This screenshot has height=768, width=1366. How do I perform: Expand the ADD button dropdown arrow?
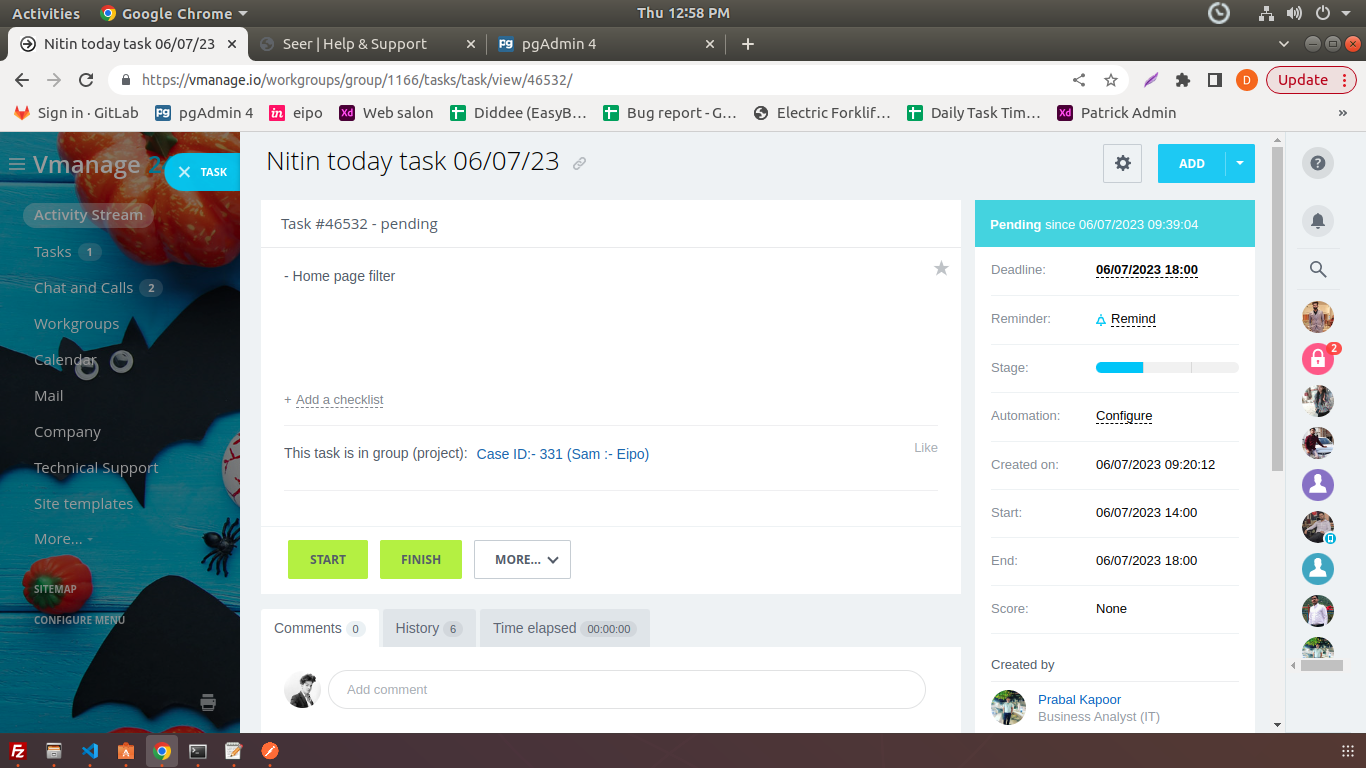tap(1240, 163)
